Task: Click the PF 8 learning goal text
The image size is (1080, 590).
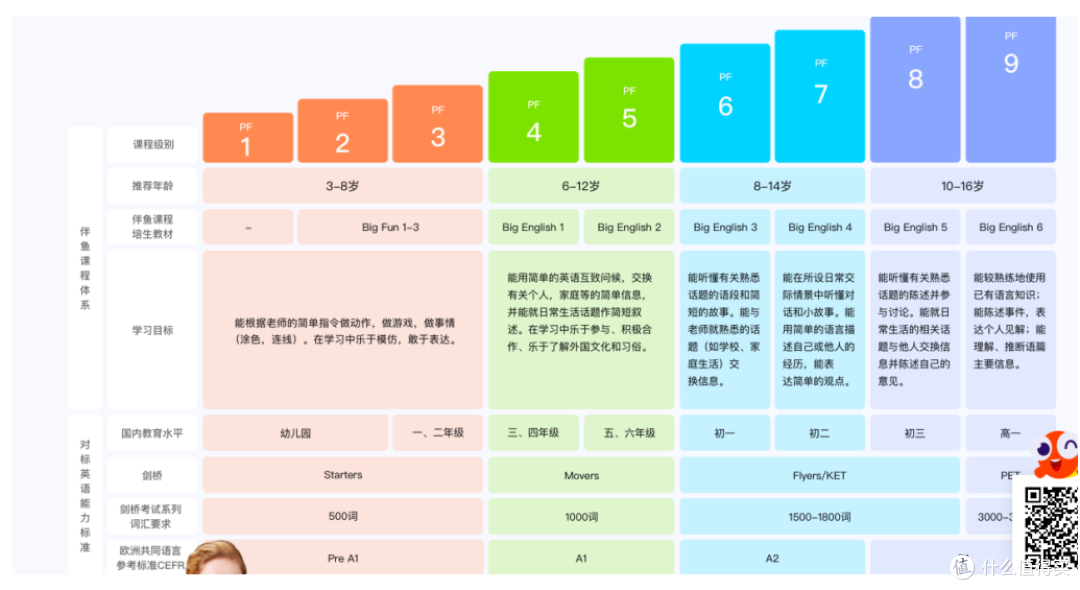Action: [x=914, y=329]
